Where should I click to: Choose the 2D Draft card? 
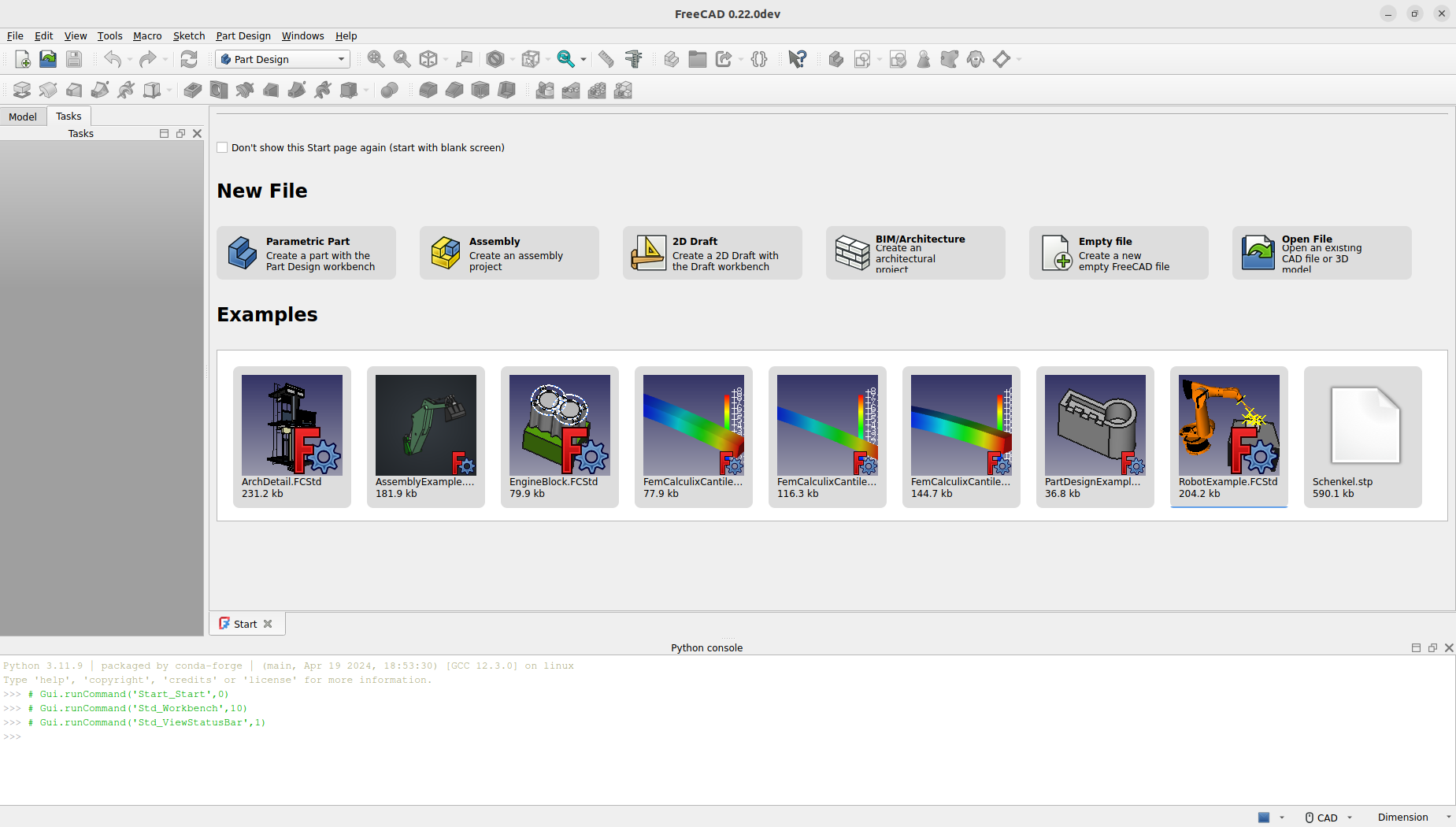tap(713, 253)
